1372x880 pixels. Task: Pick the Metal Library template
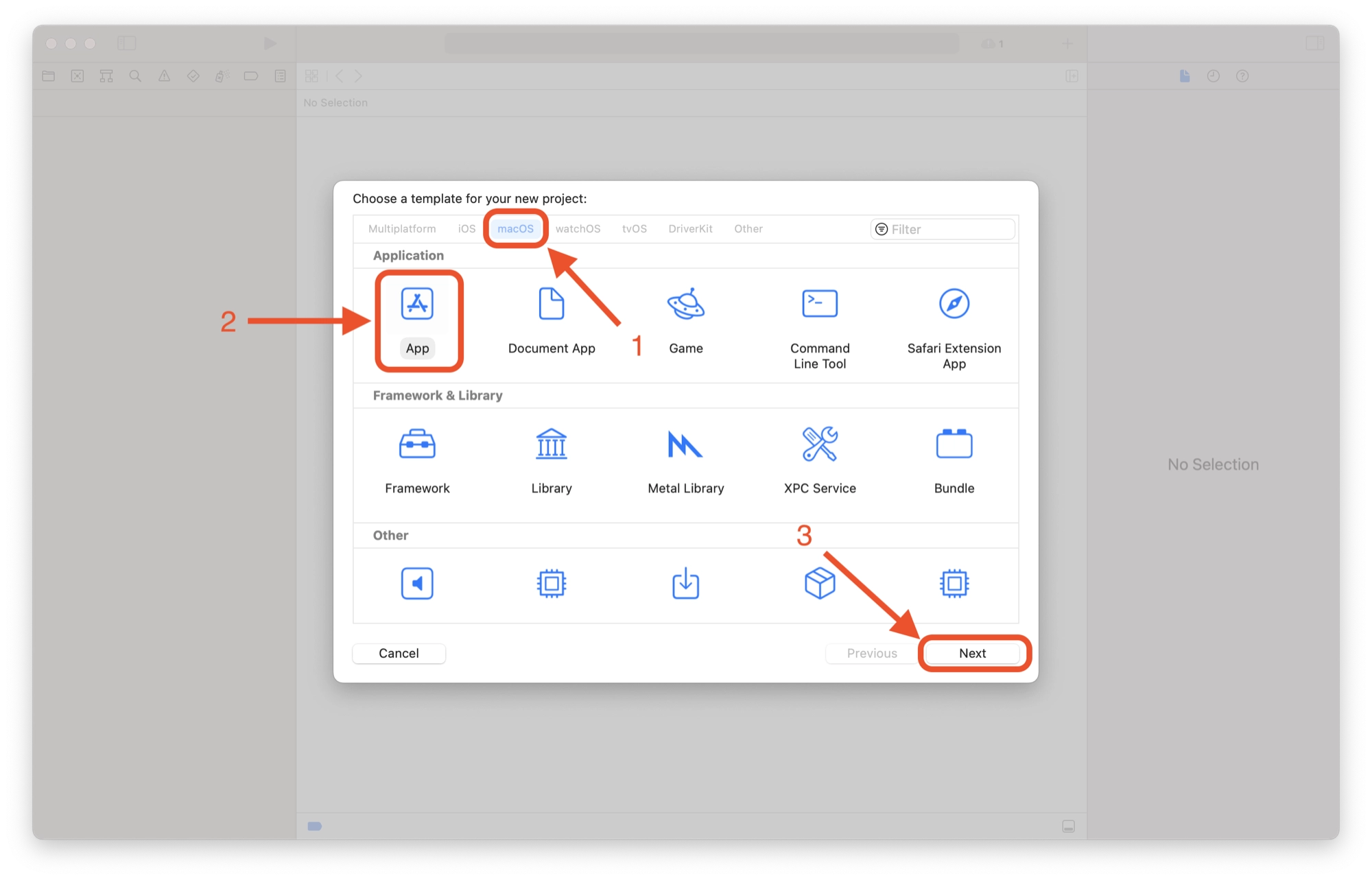(685, 461)
